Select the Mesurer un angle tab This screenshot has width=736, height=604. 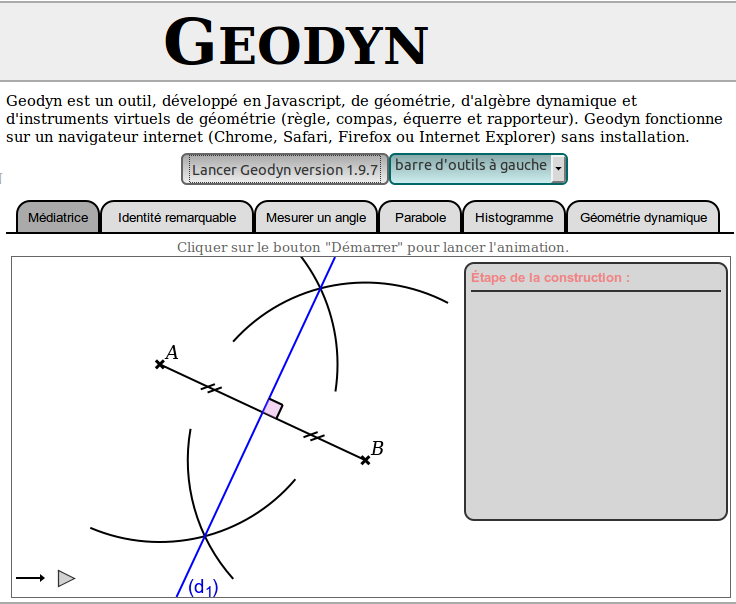(x=316, y=217)
